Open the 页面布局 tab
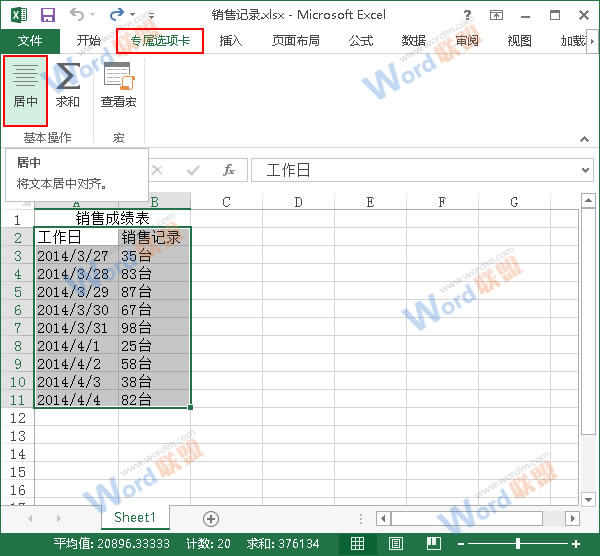 coord(295,41)
